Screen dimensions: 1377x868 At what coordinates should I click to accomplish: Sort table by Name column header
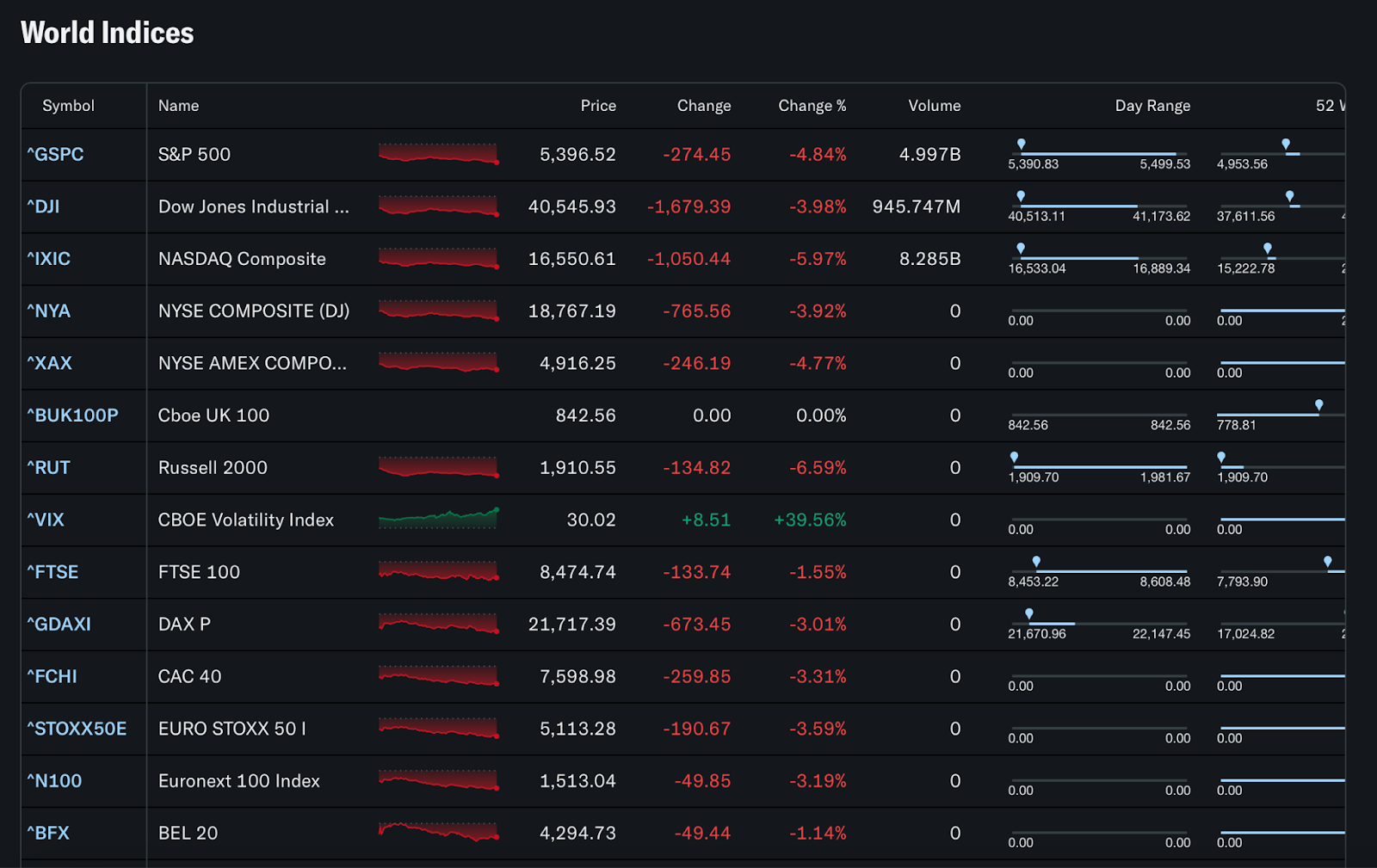178,106
